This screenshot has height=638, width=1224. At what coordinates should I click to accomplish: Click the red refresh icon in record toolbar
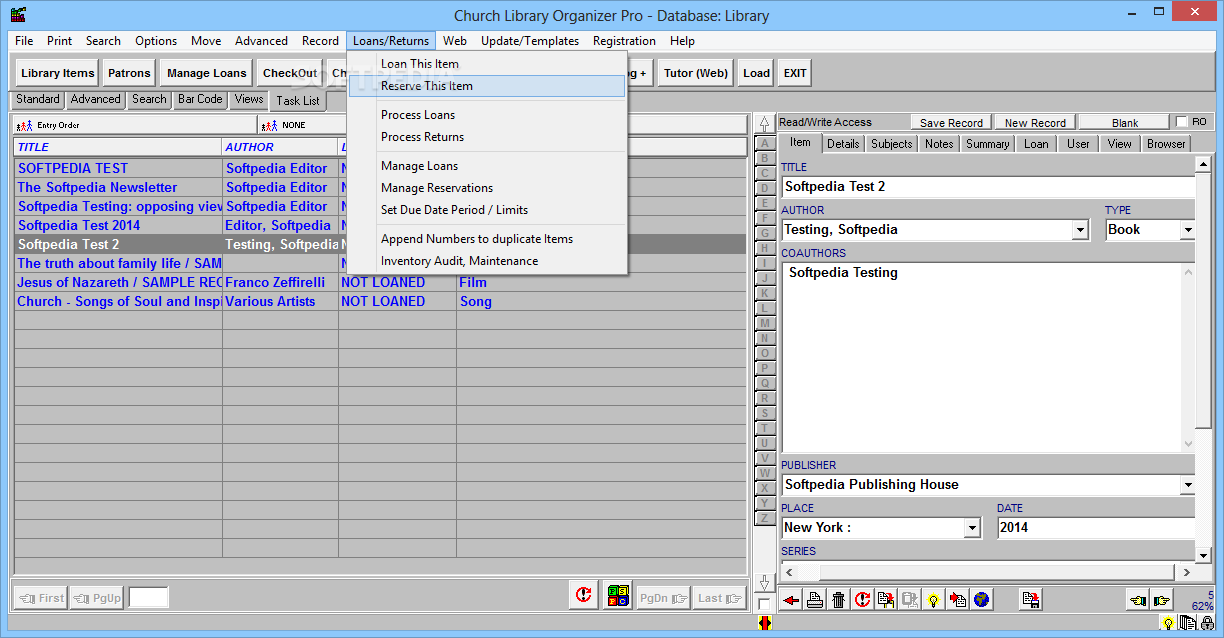[x=862, y=600]
